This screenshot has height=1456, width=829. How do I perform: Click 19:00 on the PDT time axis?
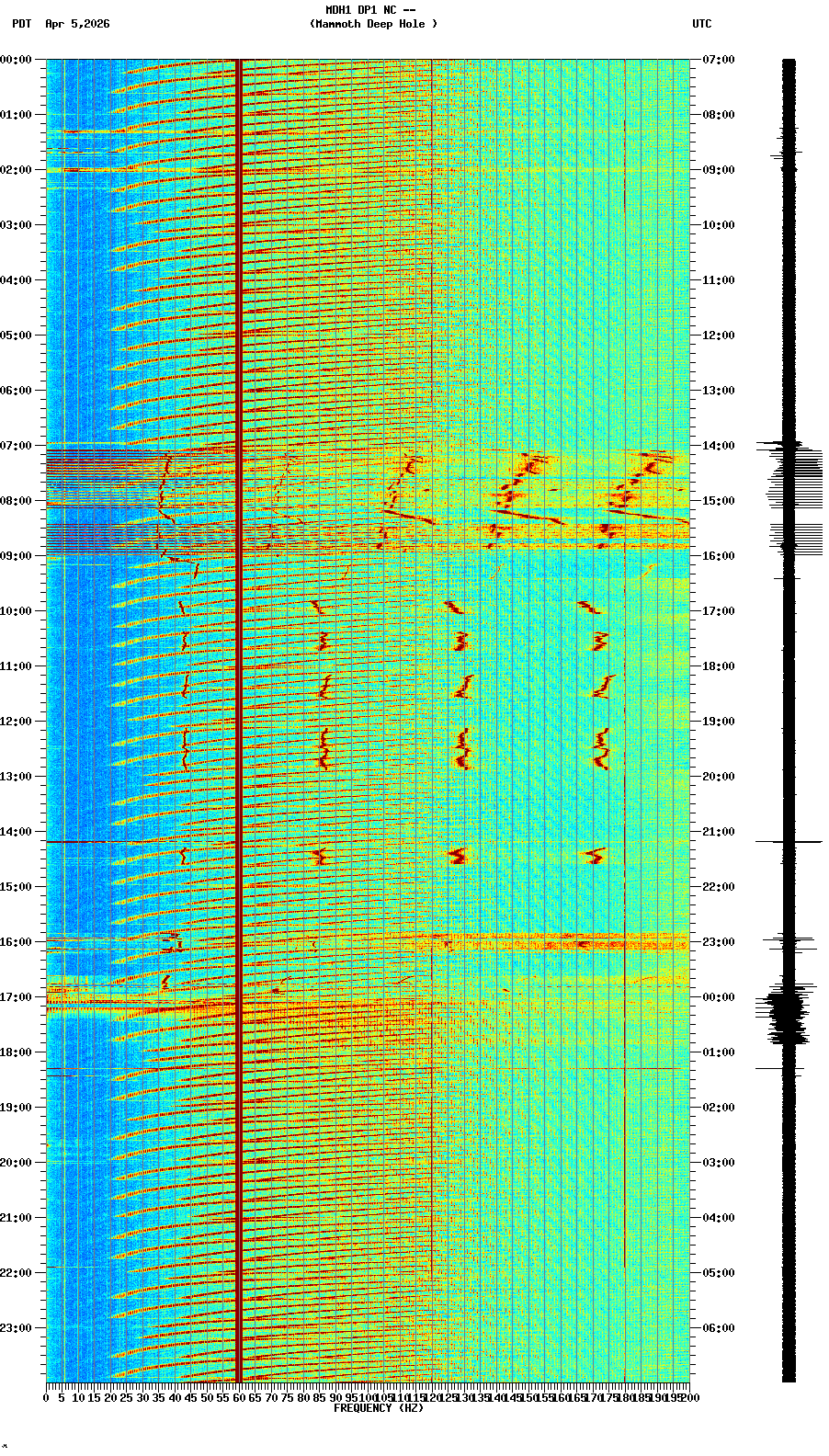16,1108
